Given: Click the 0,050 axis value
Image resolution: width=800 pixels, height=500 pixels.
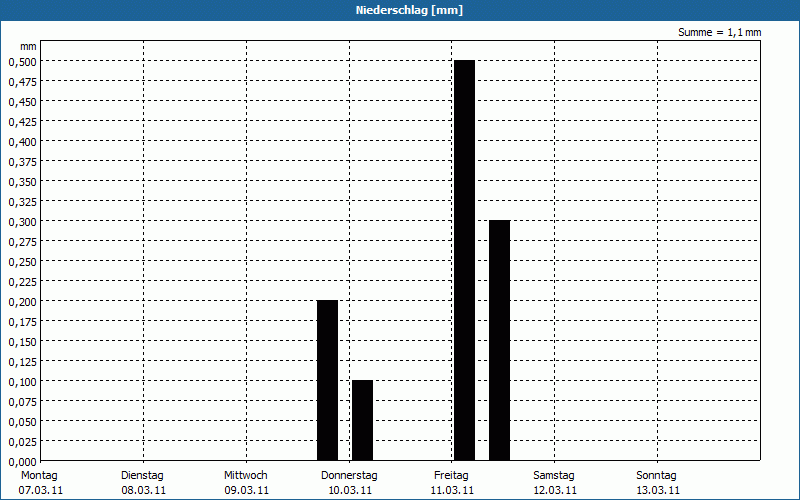Looking at the screenshot, I should (23, 422).
